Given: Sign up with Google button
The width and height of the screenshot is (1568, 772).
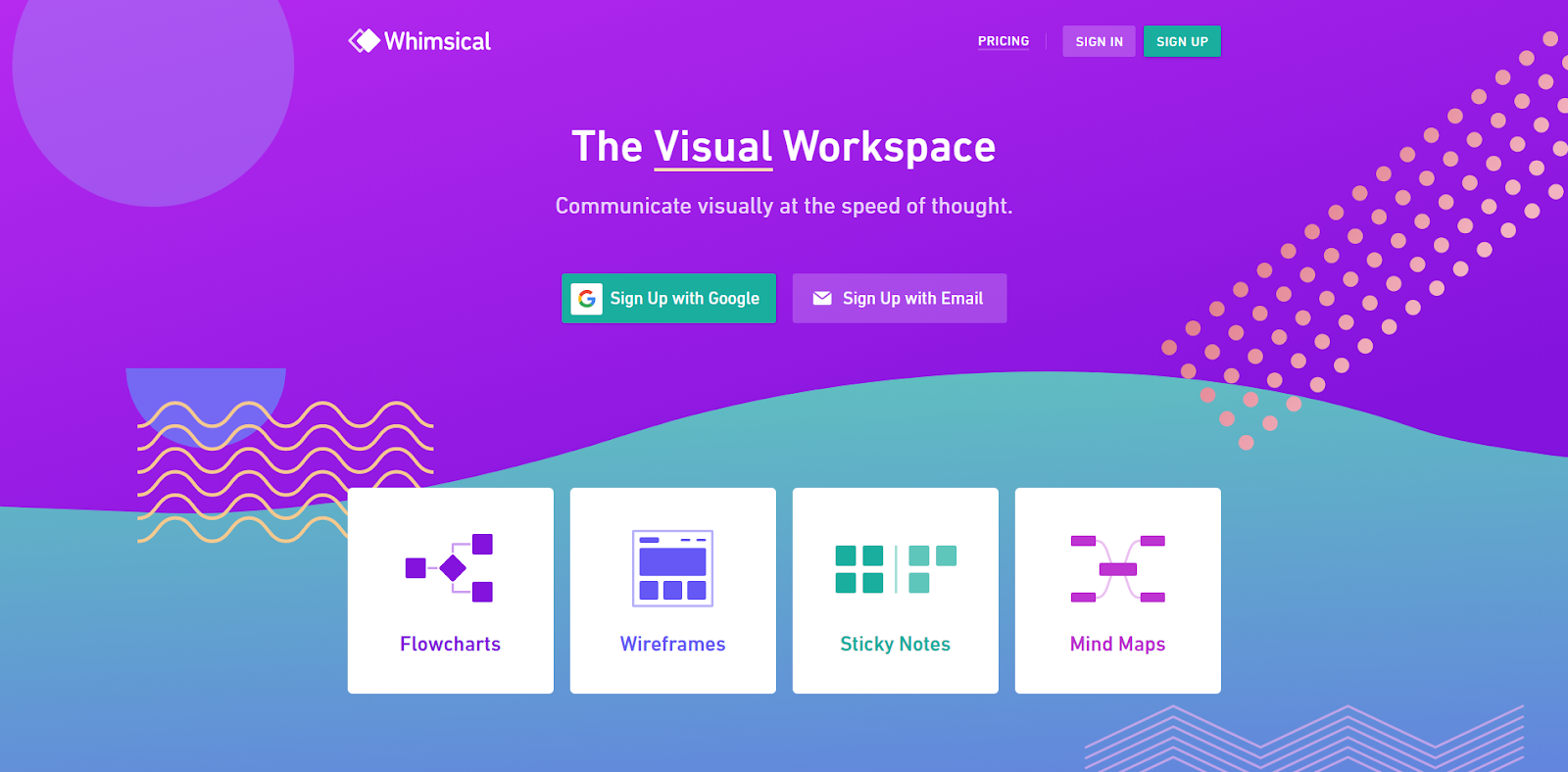Looking at the screenshot, I should (x=668, y=298).
